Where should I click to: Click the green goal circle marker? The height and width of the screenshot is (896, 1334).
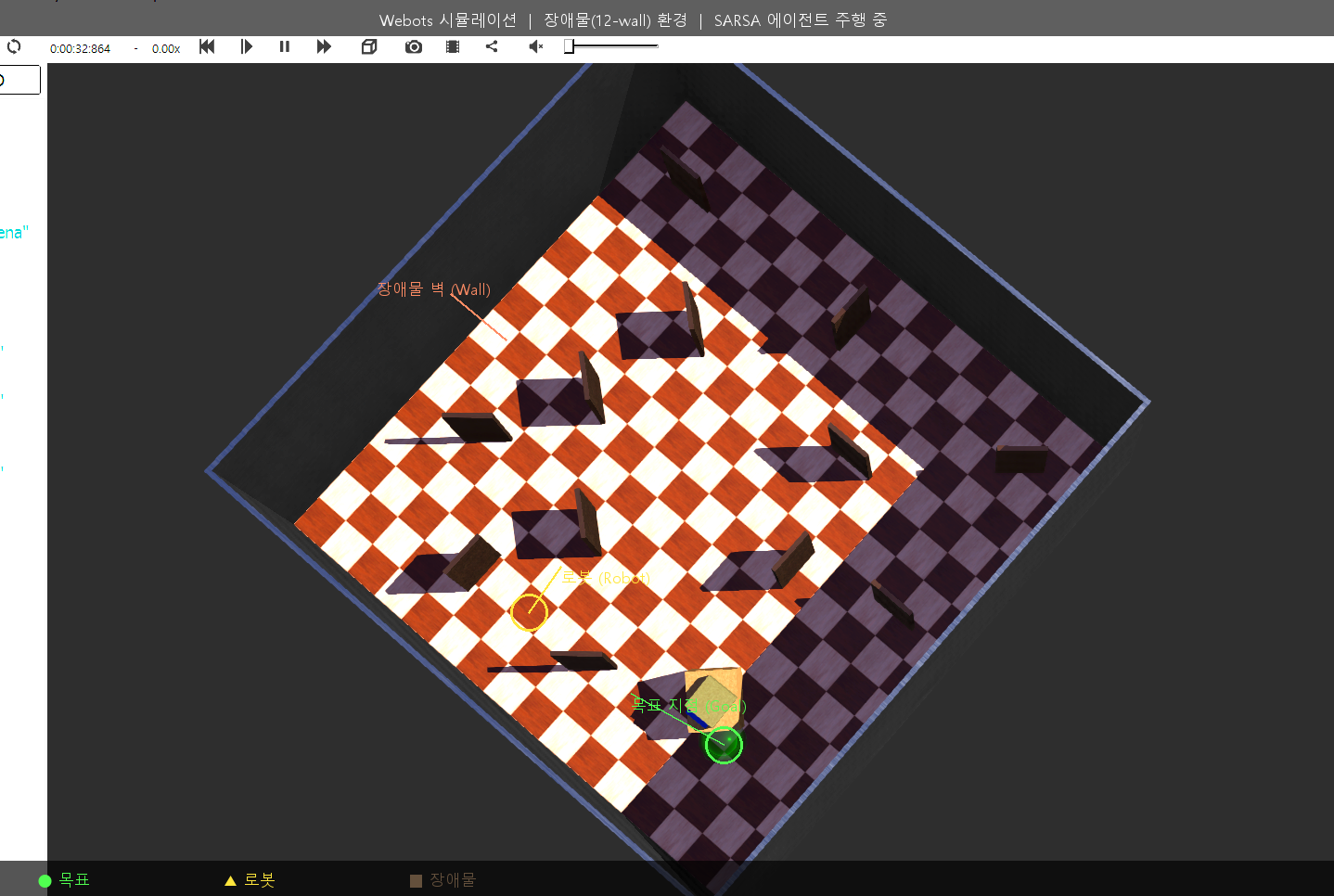[x=724, y=745]
